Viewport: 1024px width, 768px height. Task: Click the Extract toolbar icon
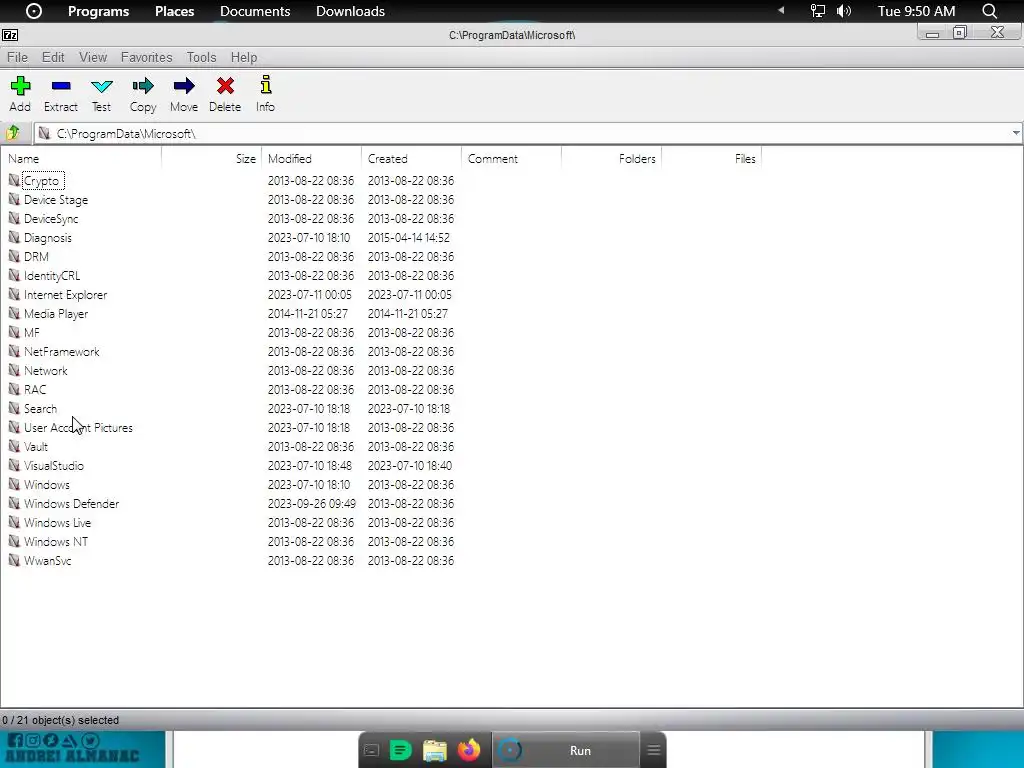[x=61, y=86]
